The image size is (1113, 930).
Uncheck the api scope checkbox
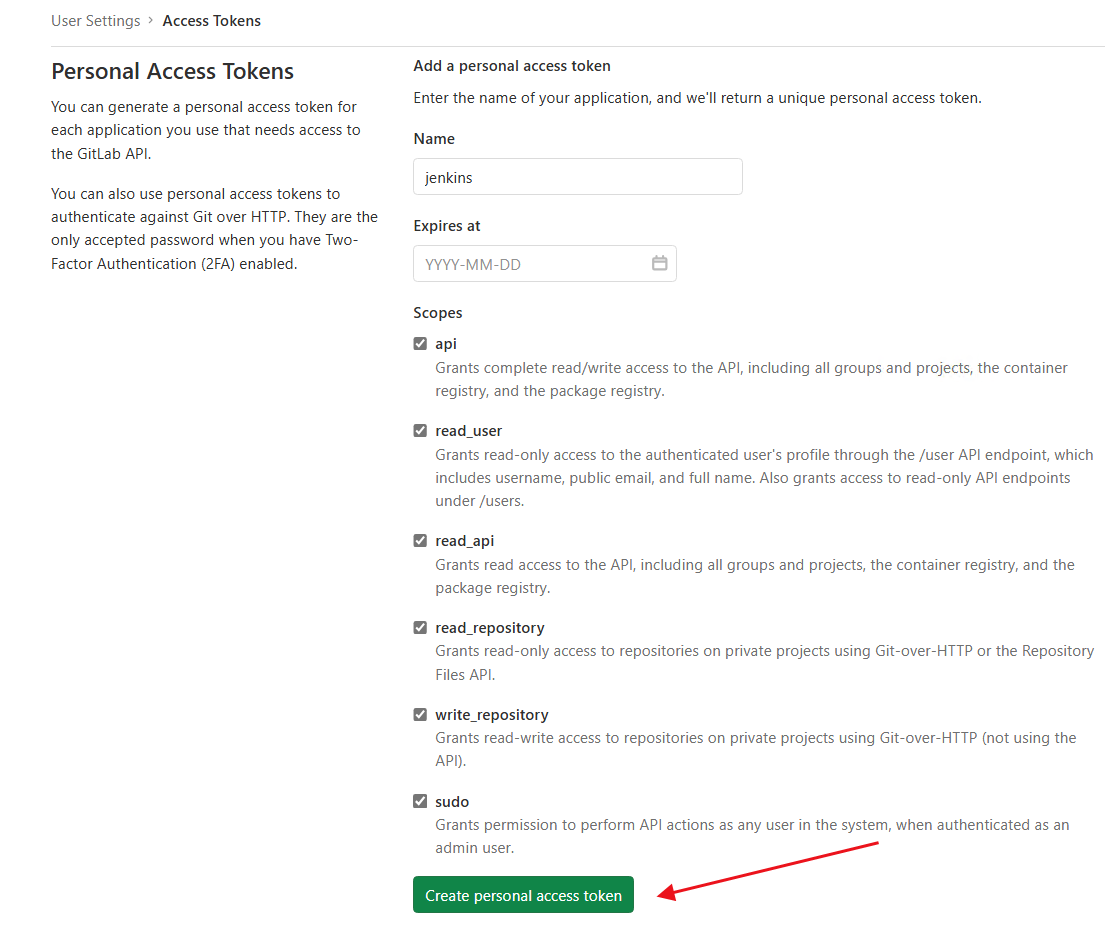[x=420, y=344]
